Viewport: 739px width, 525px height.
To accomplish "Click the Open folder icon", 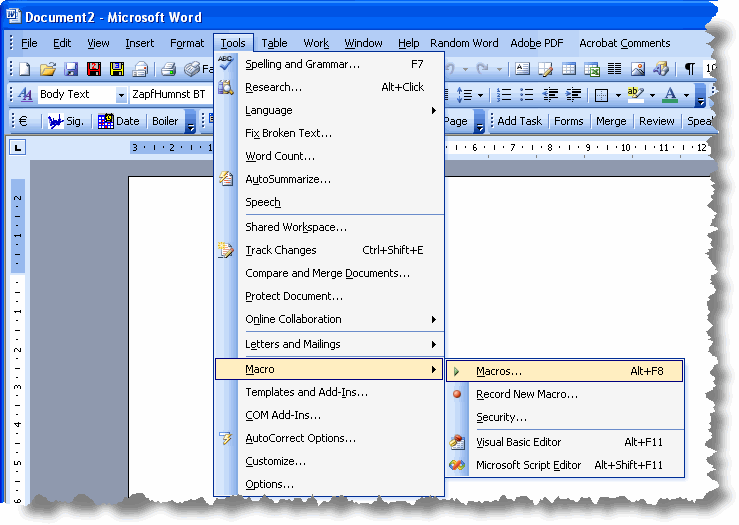I will point(48,69).
